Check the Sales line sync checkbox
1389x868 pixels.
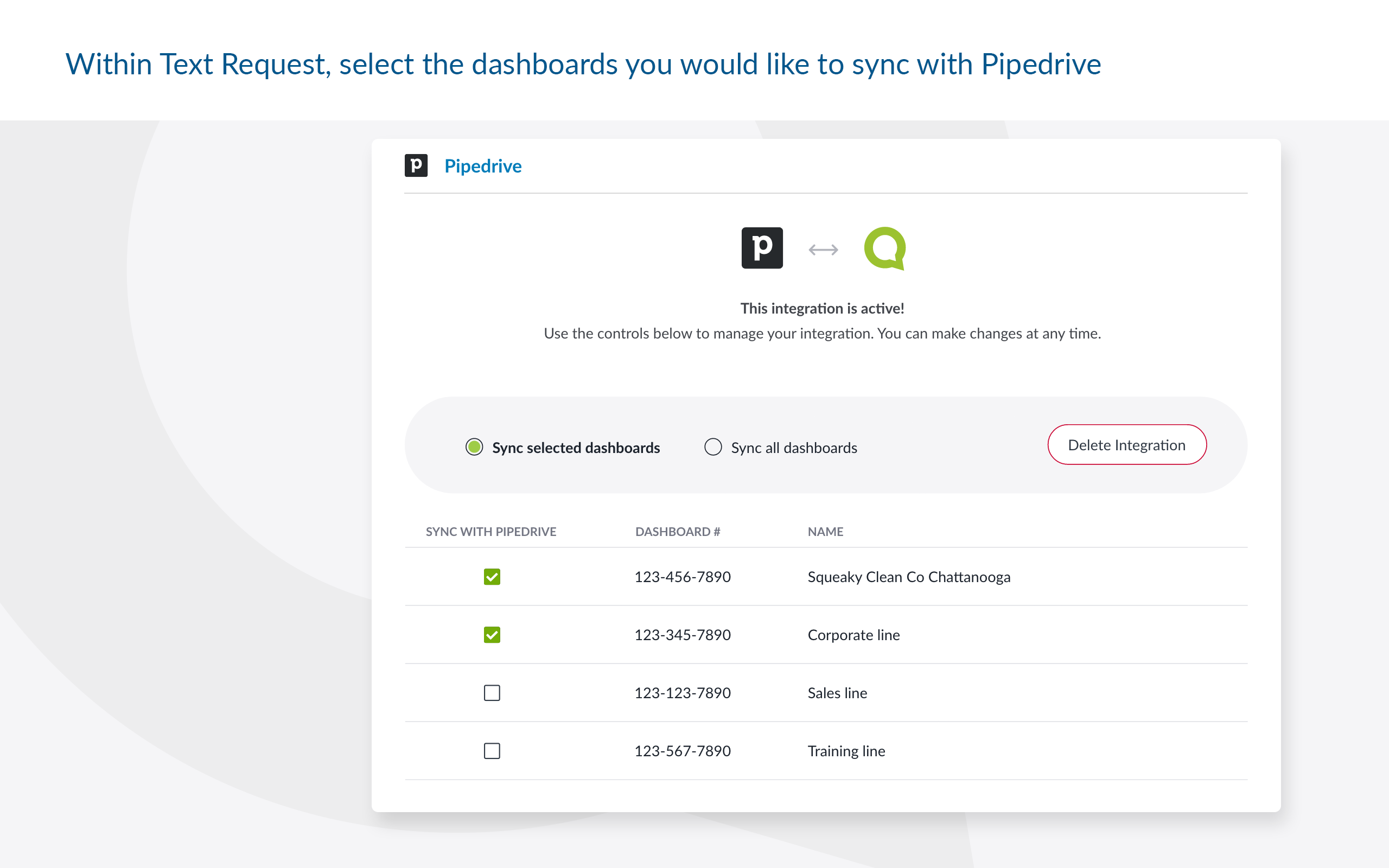492,692
